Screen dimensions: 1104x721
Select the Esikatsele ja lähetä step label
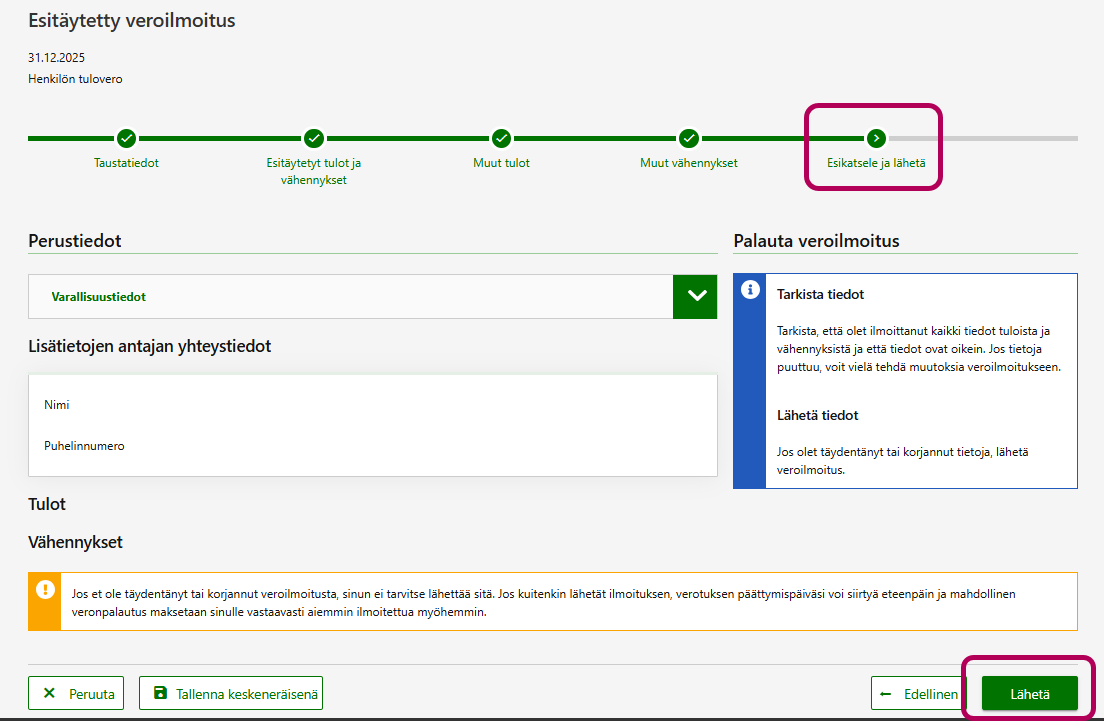pos(876,163)
